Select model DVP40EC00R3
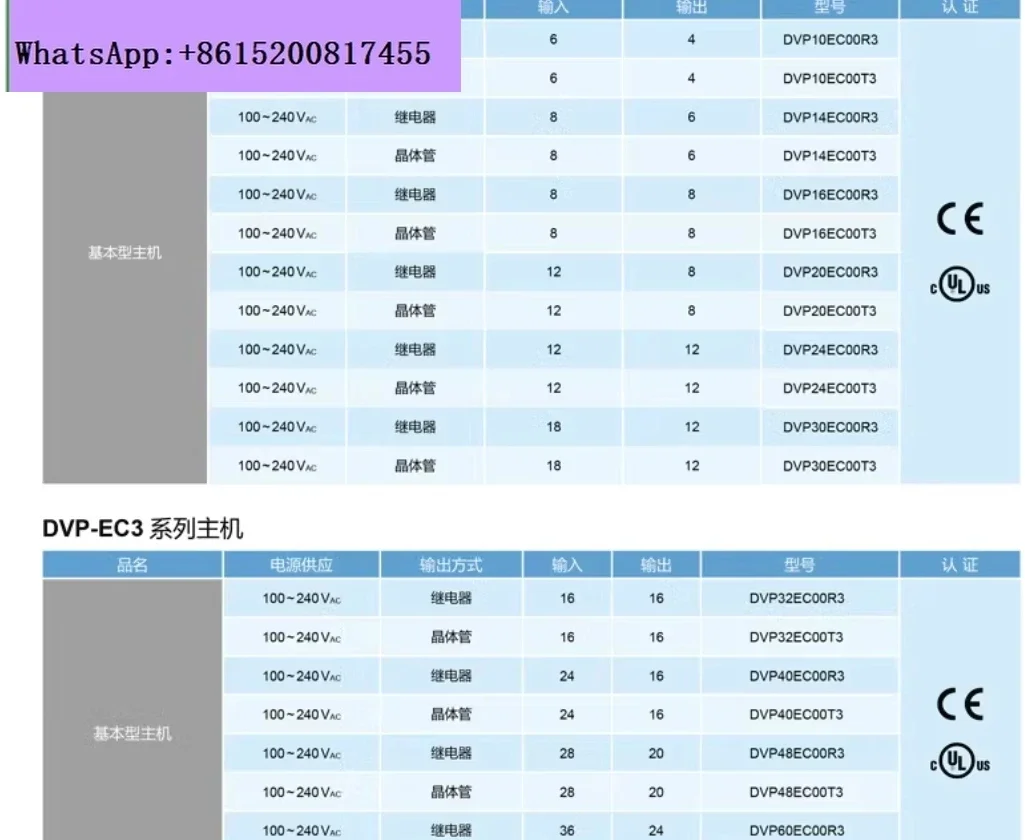Viewport: 1025px width, 840px height. (797, 676)
